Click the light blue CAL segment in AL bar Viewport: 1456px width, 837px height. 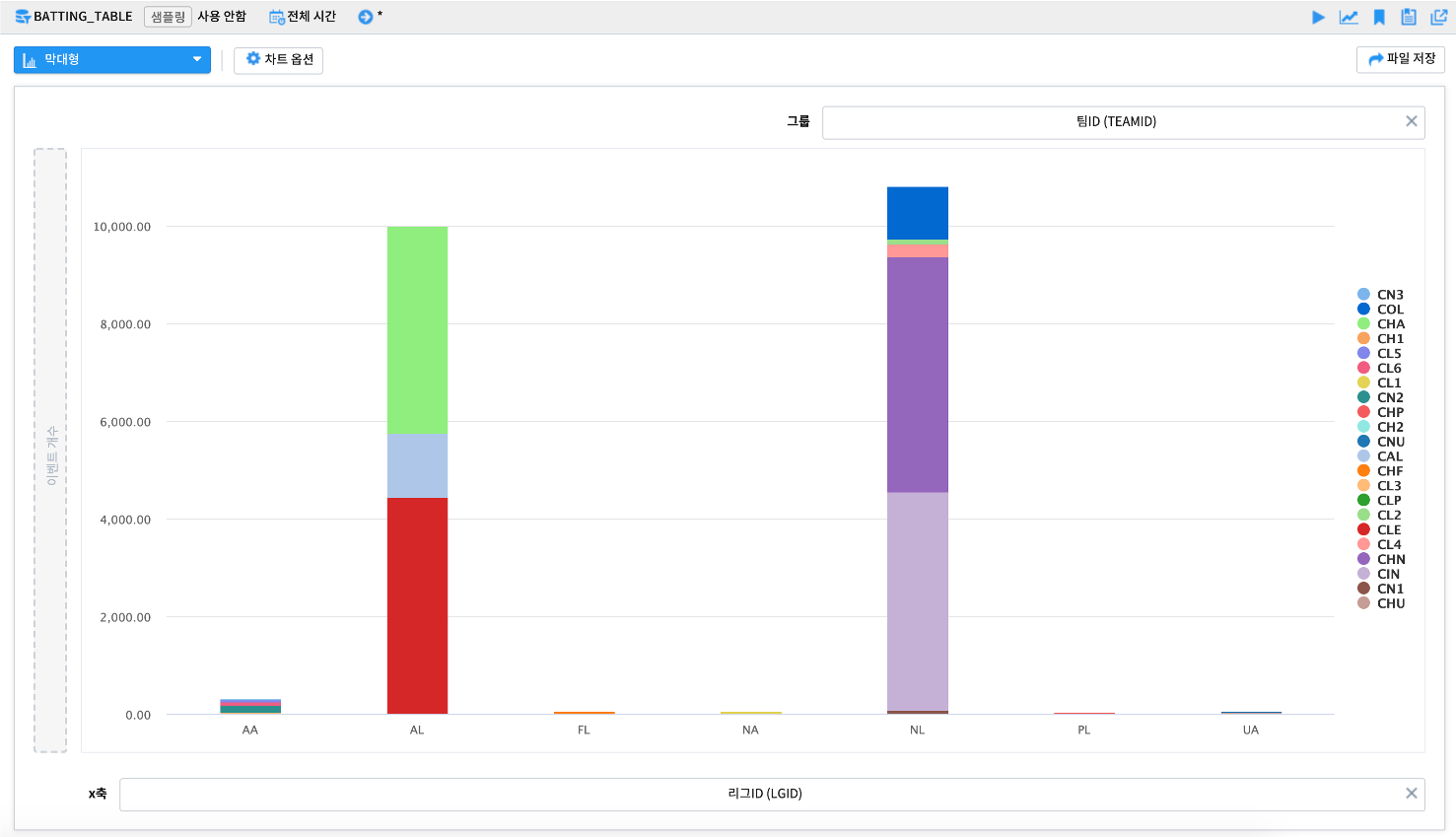click(417, 465)
